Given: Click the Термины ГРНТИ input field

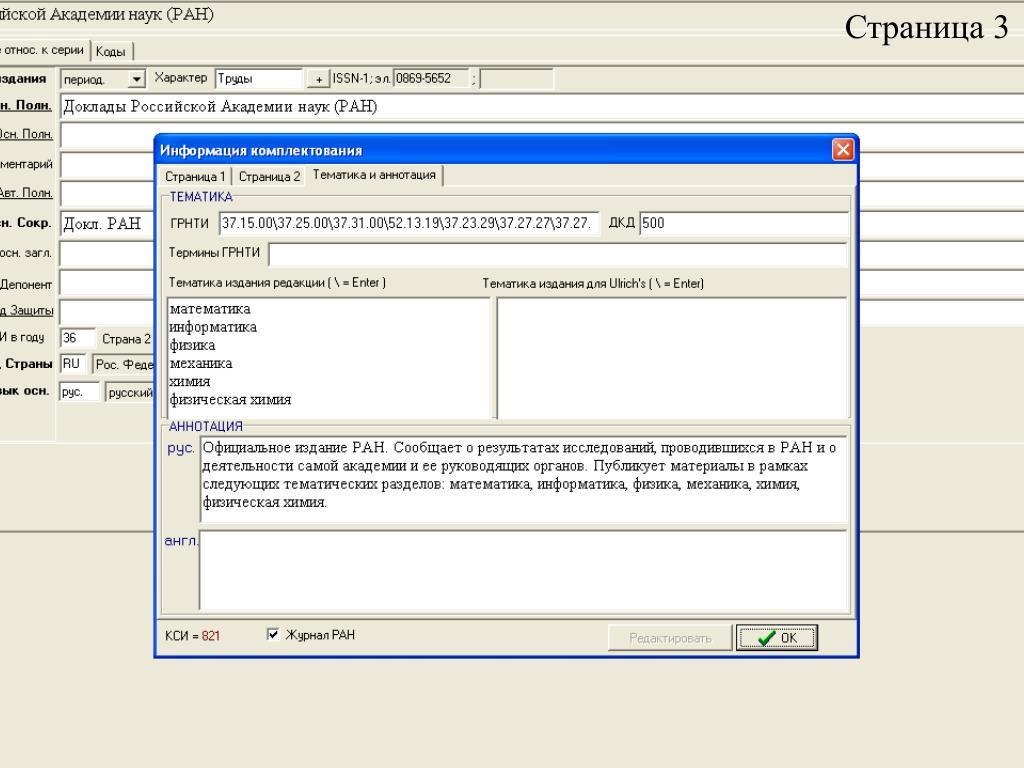Looking at the screenshot, I should point(558,253).
